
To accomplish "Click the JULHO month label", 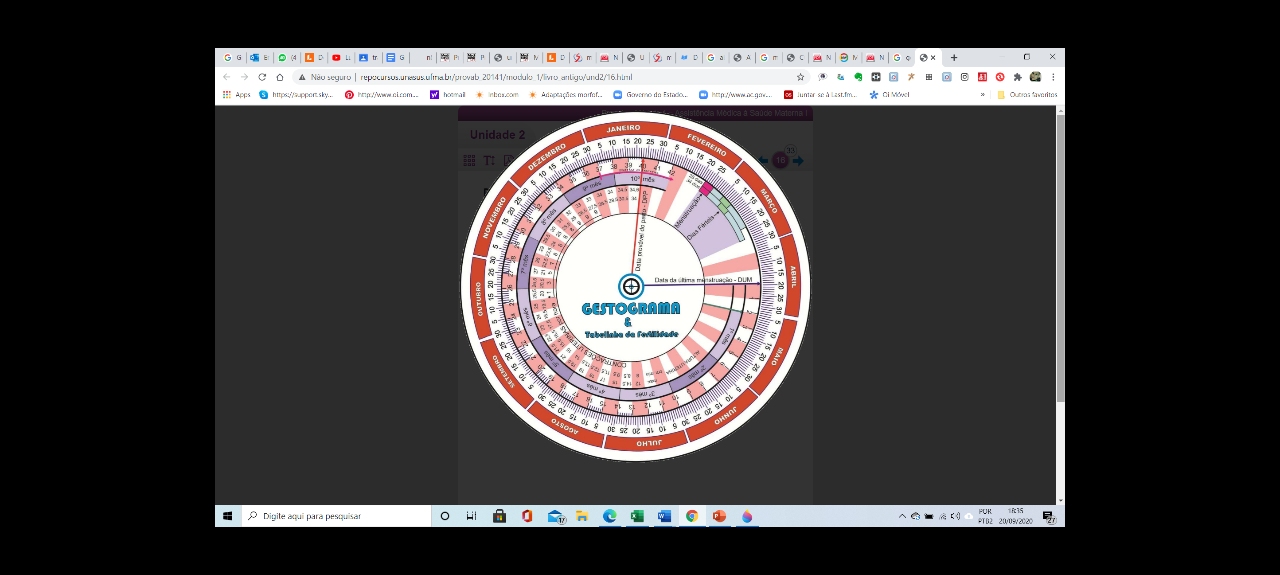I will [650, 441].
